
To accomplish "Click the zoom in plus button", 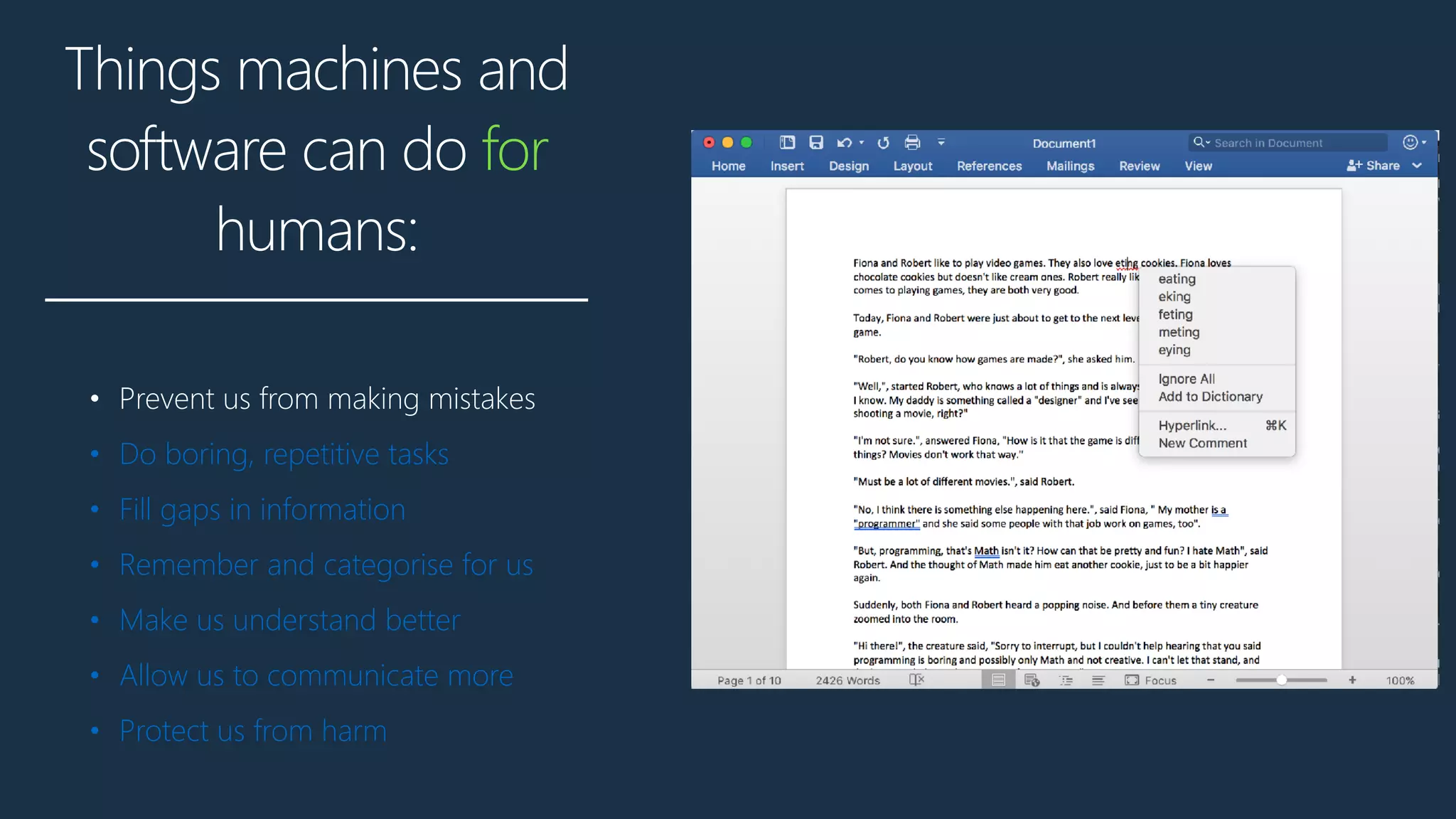I will pyautogui.click(x=1352, y=680).
